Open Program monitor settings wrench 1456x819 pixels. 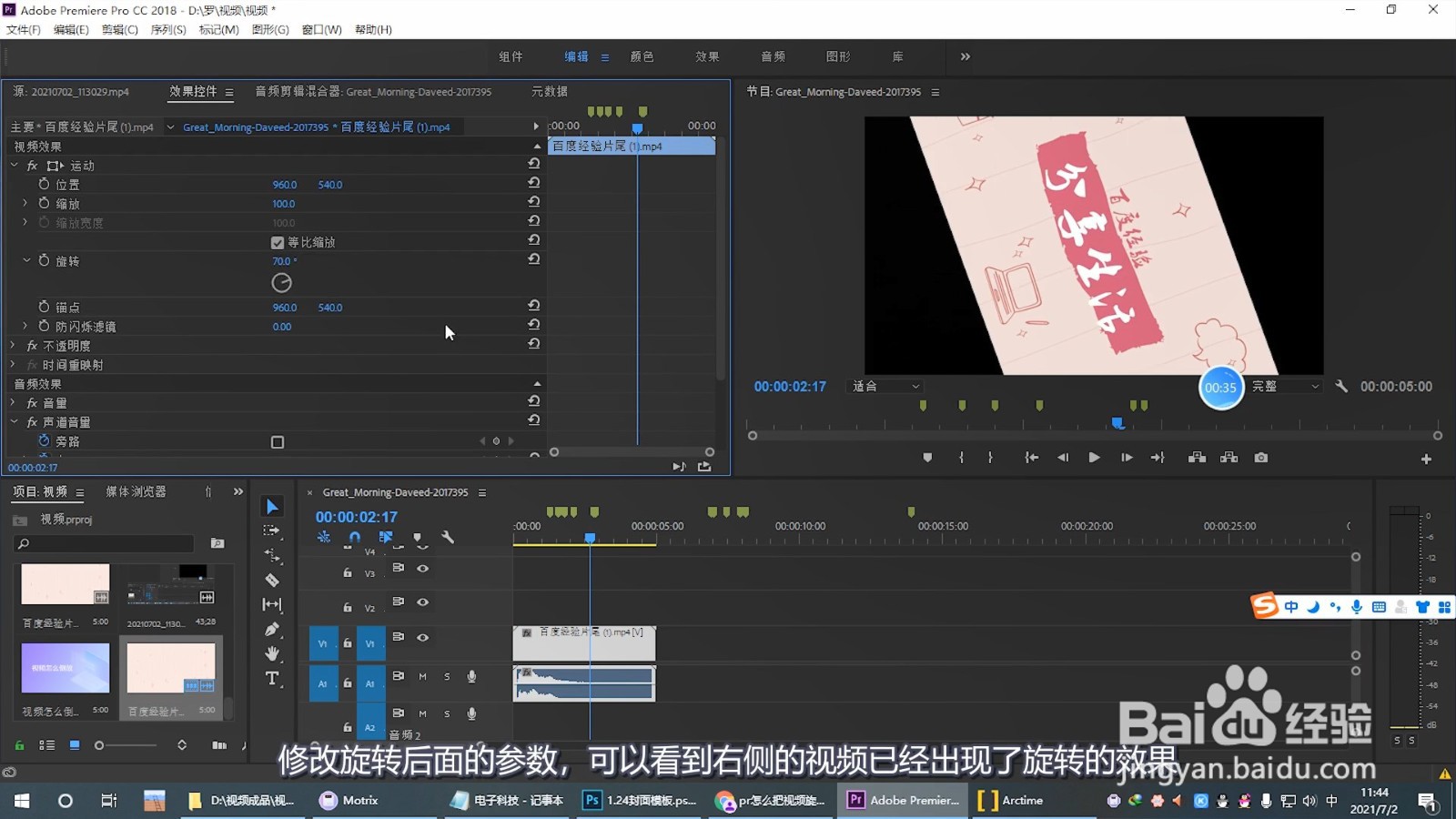point(1341,386)
